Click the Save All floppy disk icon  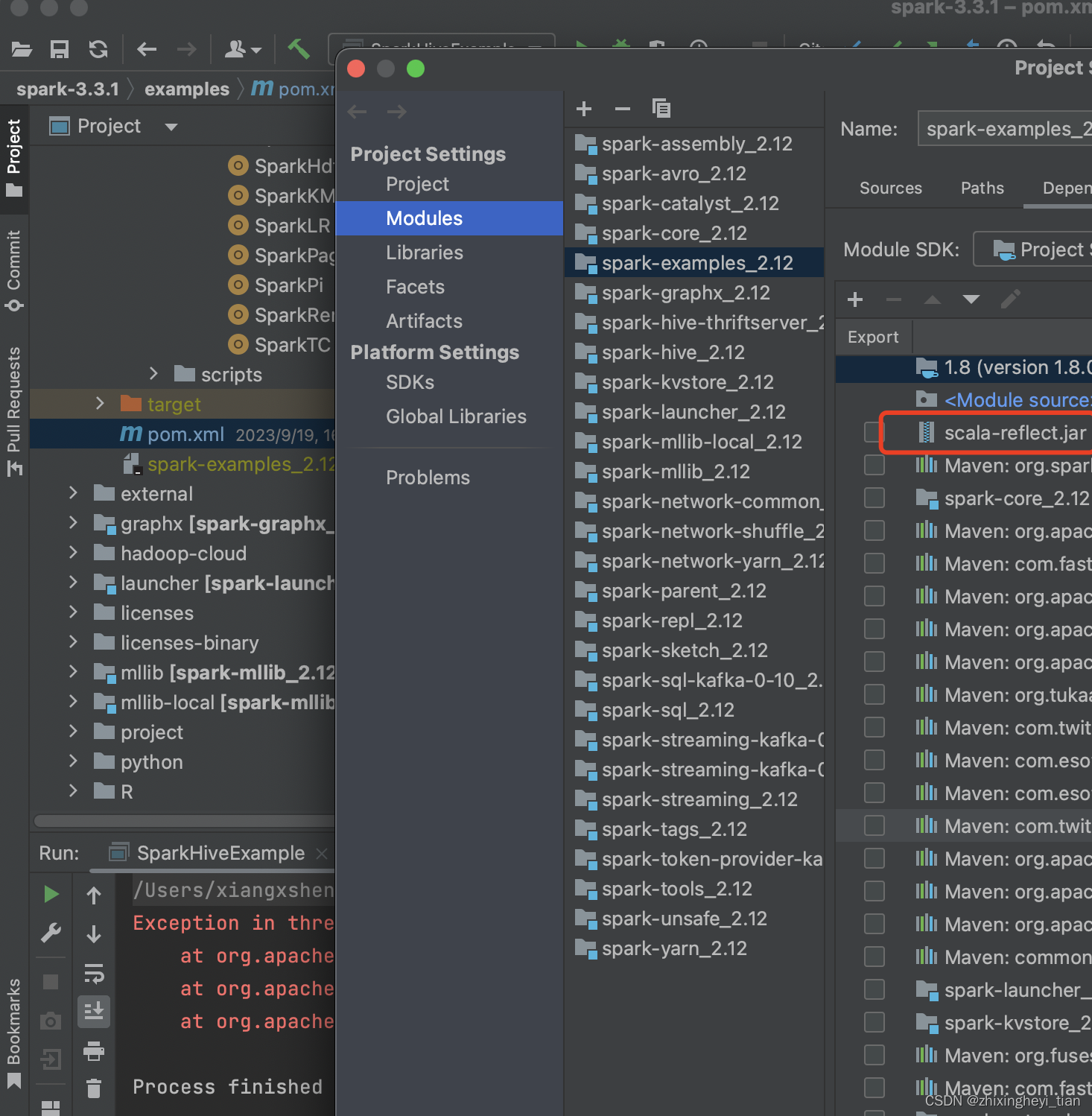click(60, 50)
